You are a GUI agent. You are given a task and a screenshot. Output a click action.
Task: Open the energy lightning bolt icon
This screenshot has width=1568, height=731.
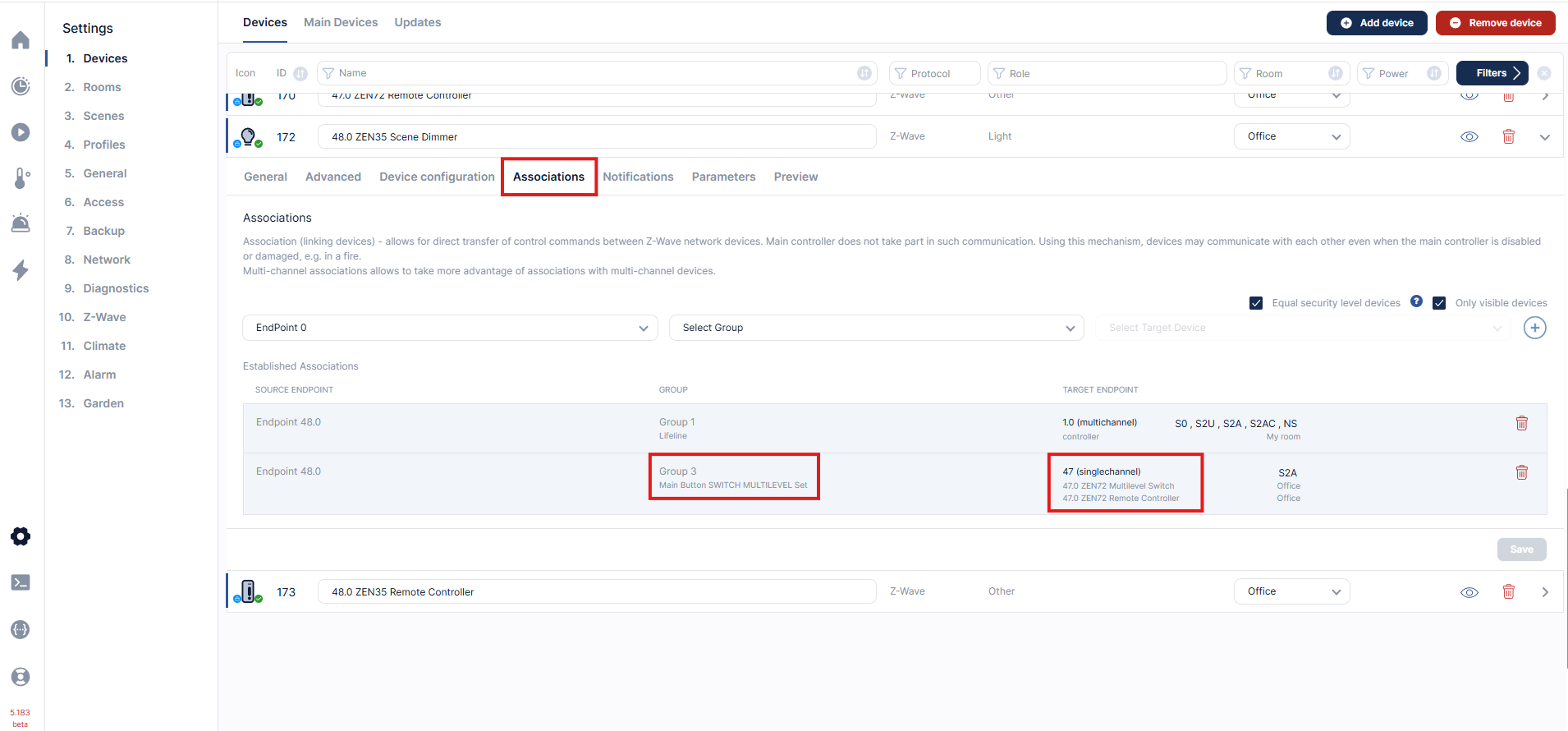21,270
